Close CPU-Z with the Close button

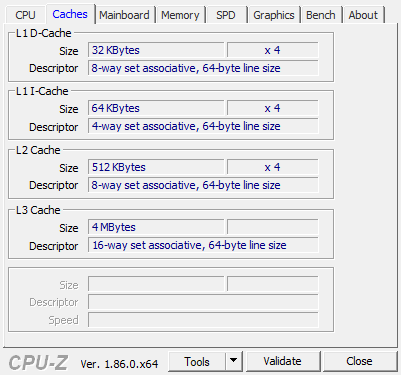[x=359, y=361]
